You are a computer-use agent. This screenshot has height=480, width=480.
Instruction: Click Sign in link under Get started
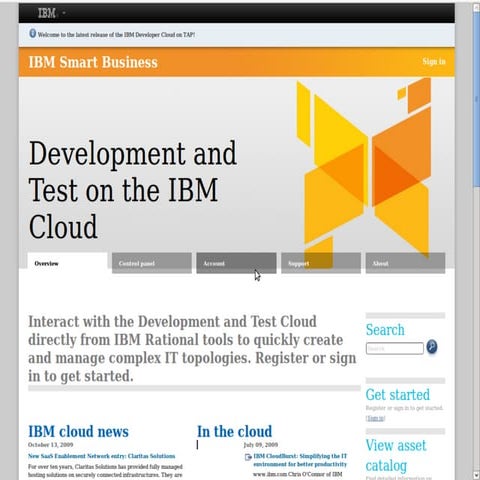376,418
